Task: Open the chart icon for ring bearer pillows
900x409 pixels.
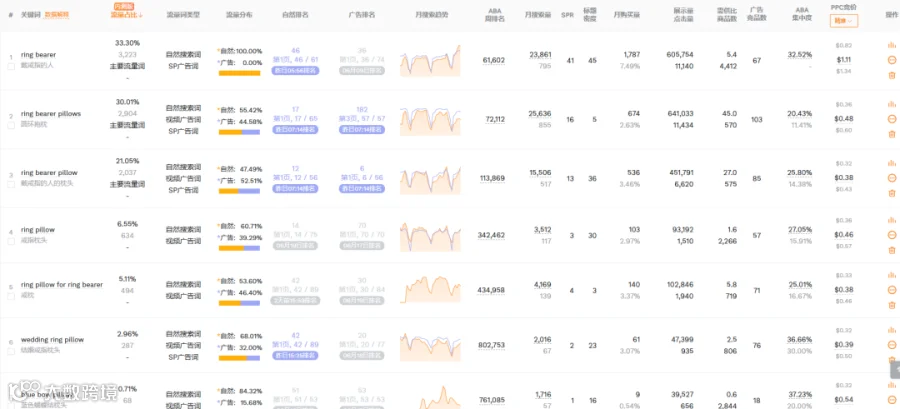Action: point(891,104)
